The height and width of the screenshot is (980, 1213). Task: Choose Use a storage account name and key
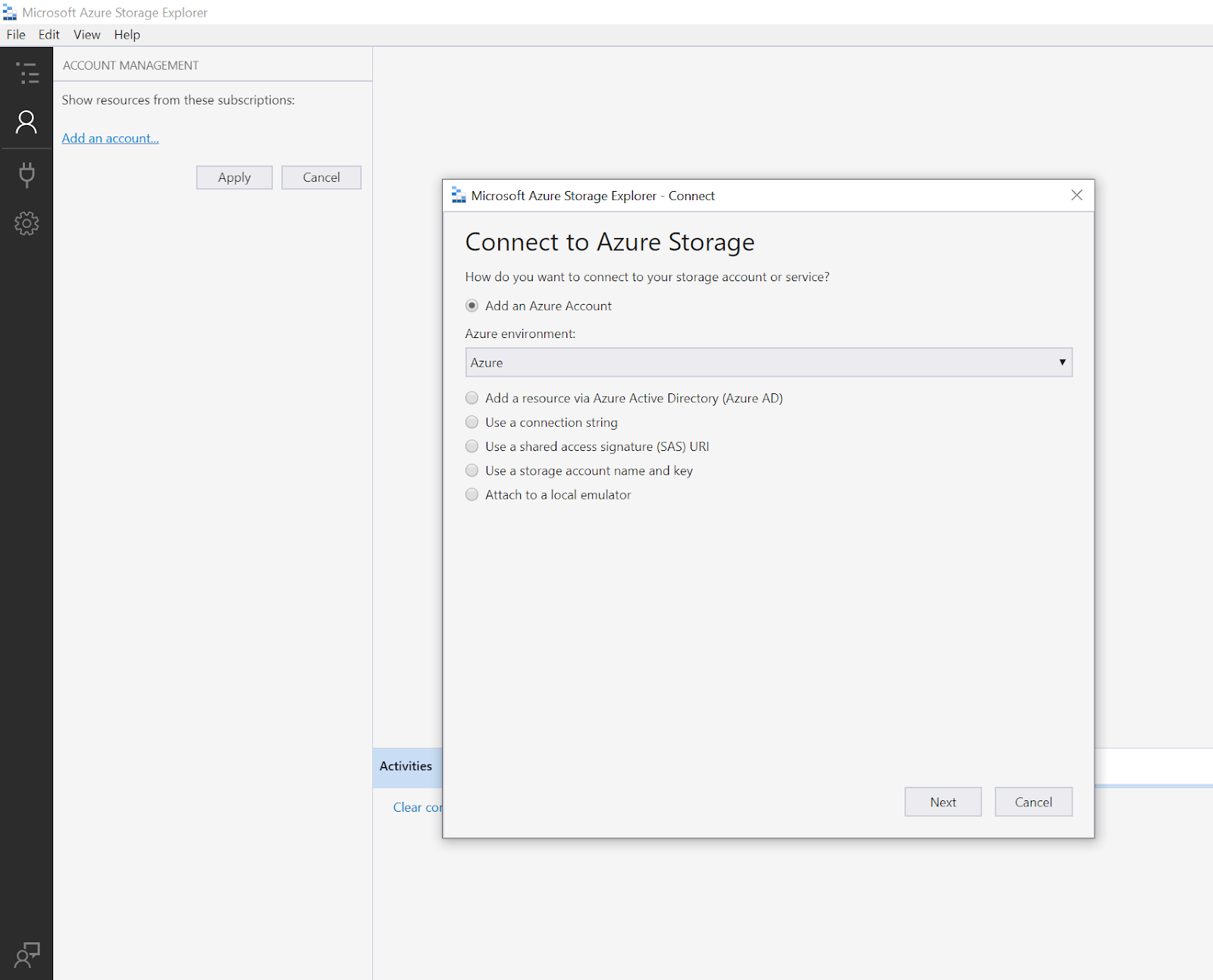[472, 470]
